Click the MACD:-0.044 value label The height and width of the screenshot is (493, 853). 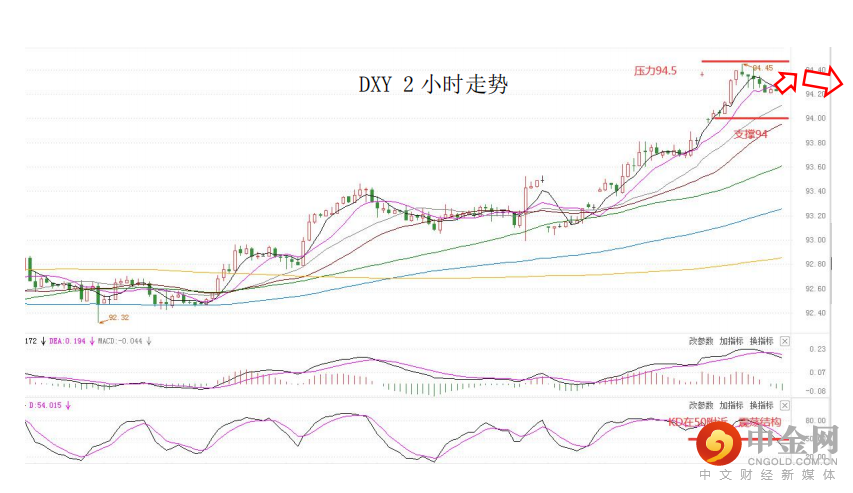pyautogui.click(x=120, y=341)
